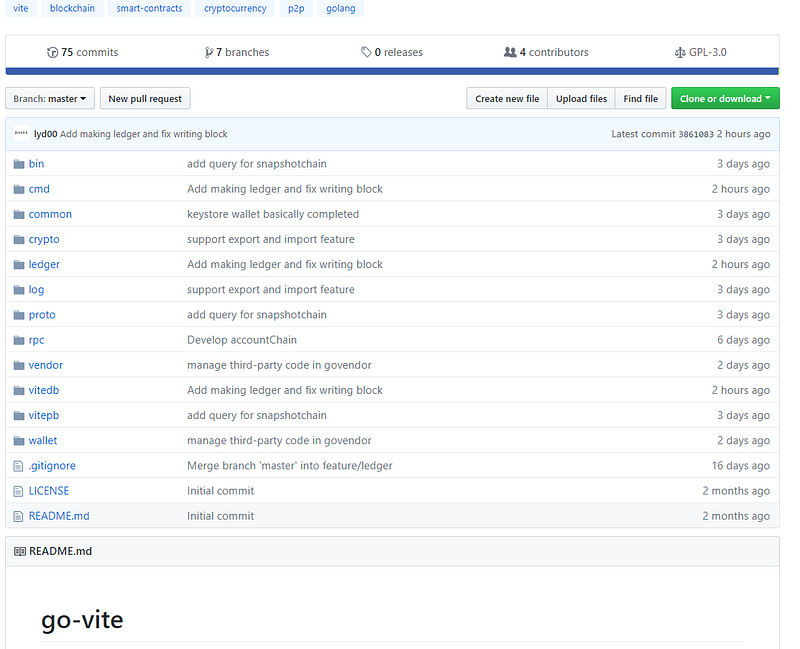Viewport: 800px width, 649px height.
Task: Click 'Develop accountChain' commit message
Action: (242, 340)
